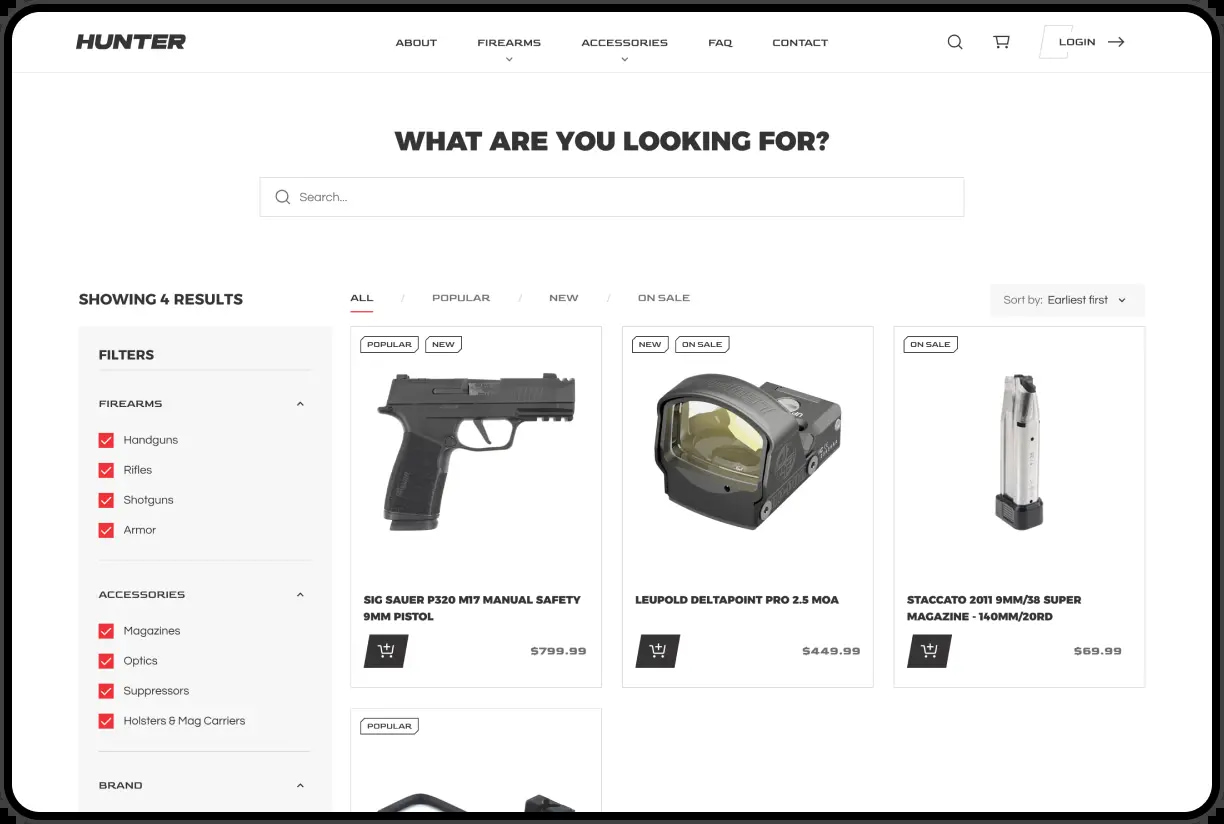Click the magnifier icon in search field
The width and height of the screenshot is (1224, 824).
click(283, 197)
